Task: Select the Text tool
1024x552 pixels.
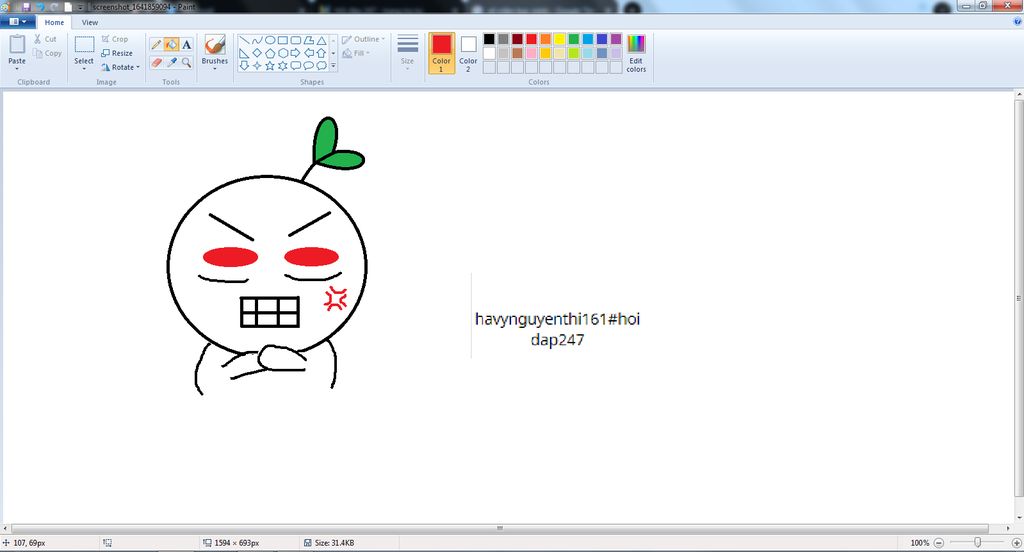Action: [x=187, y=44]
